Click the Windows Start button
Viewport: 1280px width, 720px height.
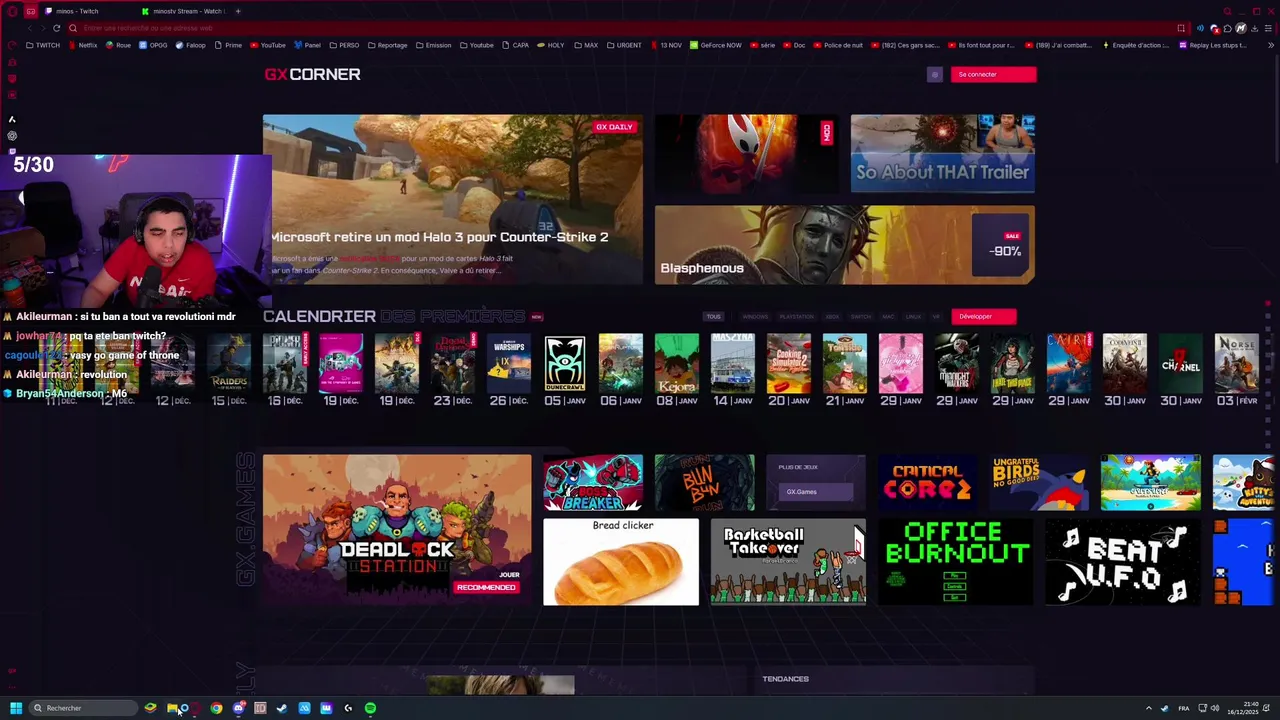16,708
